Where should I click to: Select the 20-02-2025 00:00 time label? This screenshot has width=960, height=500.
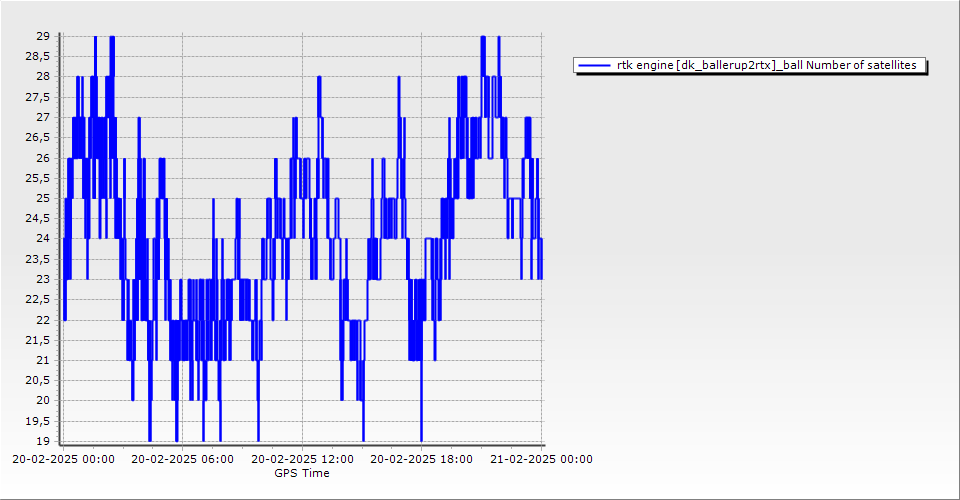tap(63, 460)
